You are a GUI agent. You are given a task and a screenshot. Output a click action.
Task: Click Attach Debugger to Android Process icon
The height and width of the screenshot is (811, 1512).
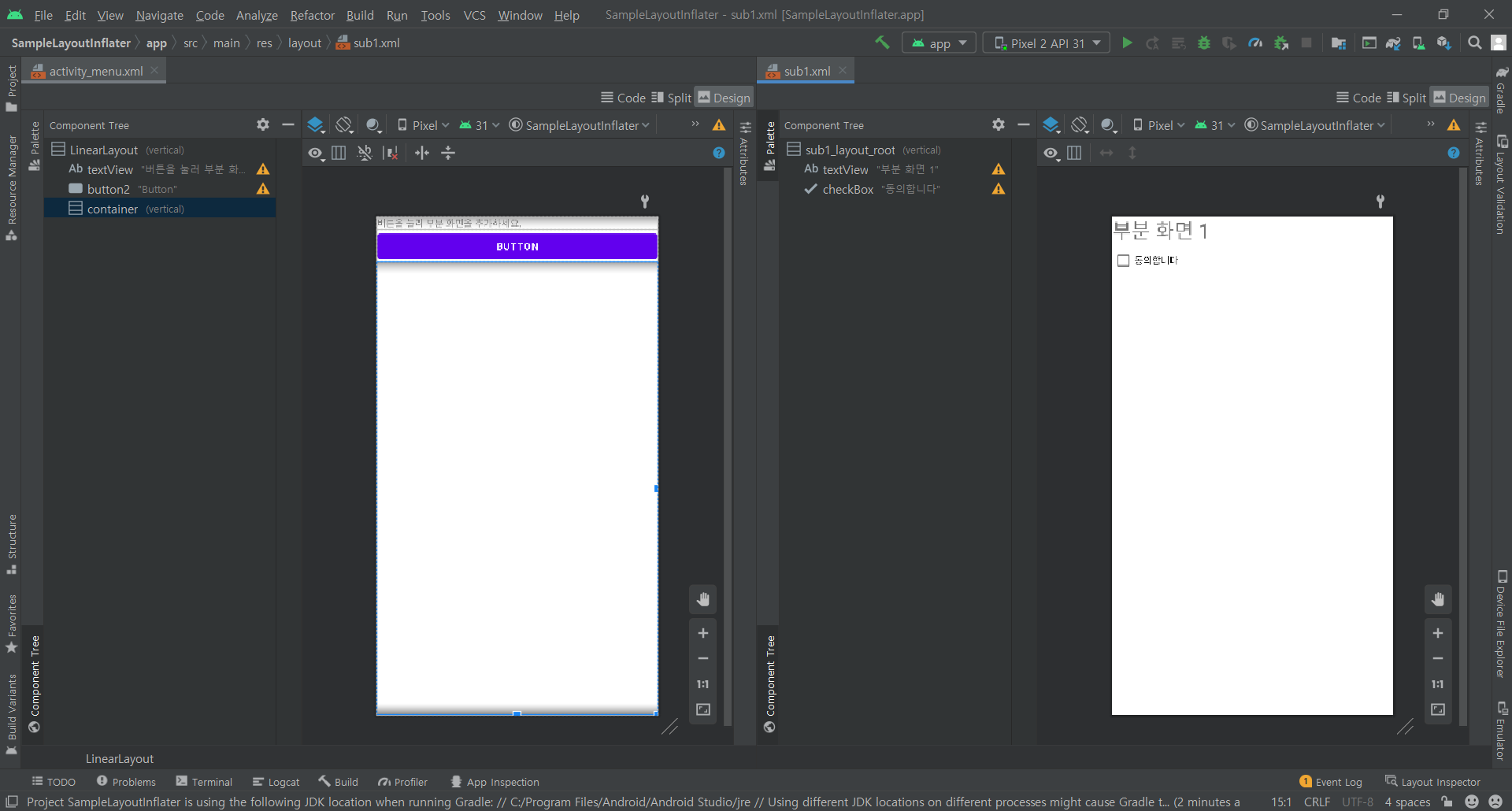1281,43
